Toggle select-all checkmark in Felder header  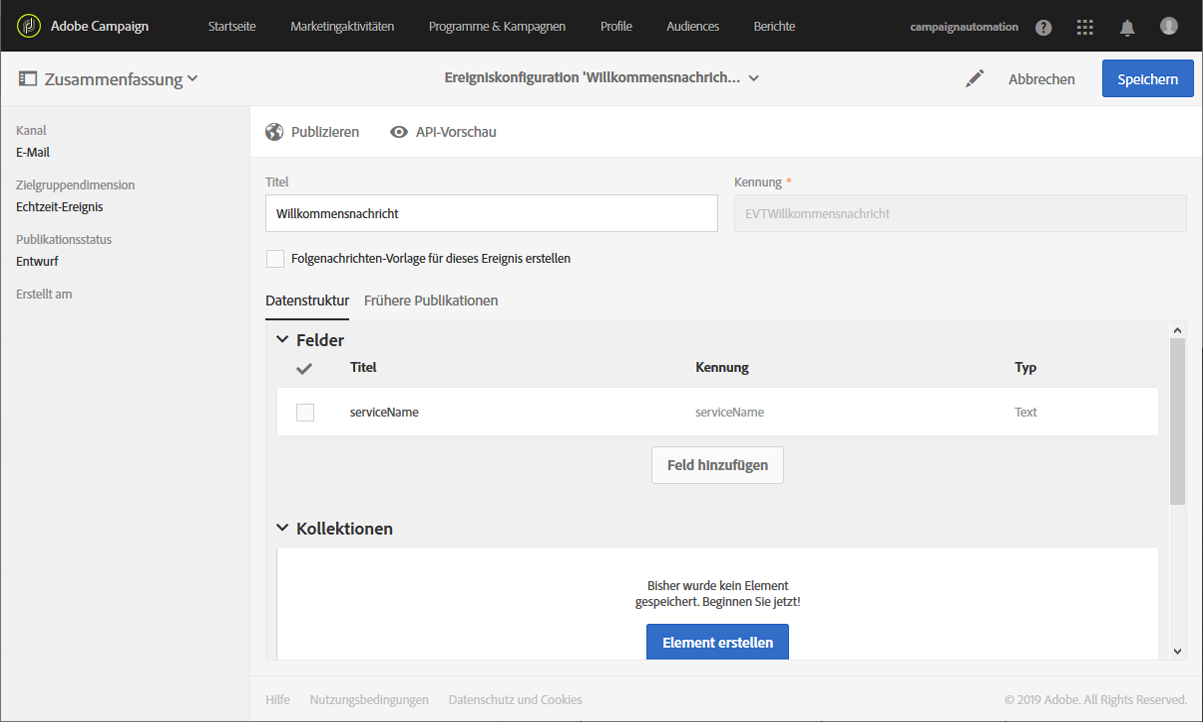[305, 368]
